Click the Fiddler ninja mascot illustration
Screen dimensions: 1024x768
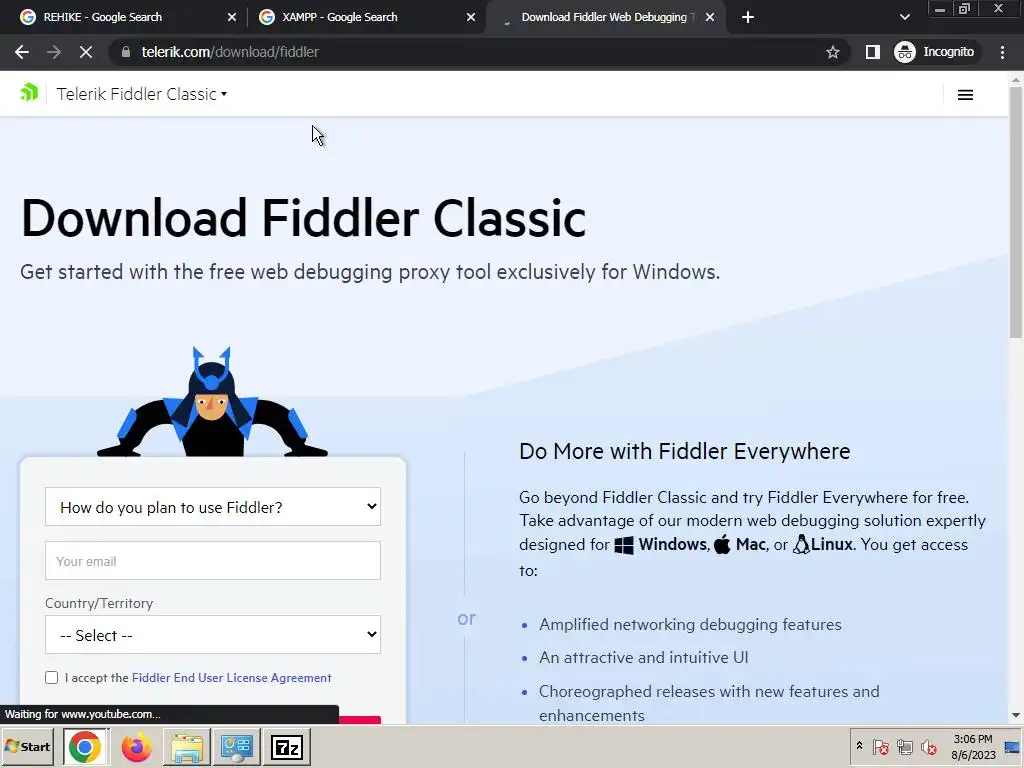(x=212, y=402)
